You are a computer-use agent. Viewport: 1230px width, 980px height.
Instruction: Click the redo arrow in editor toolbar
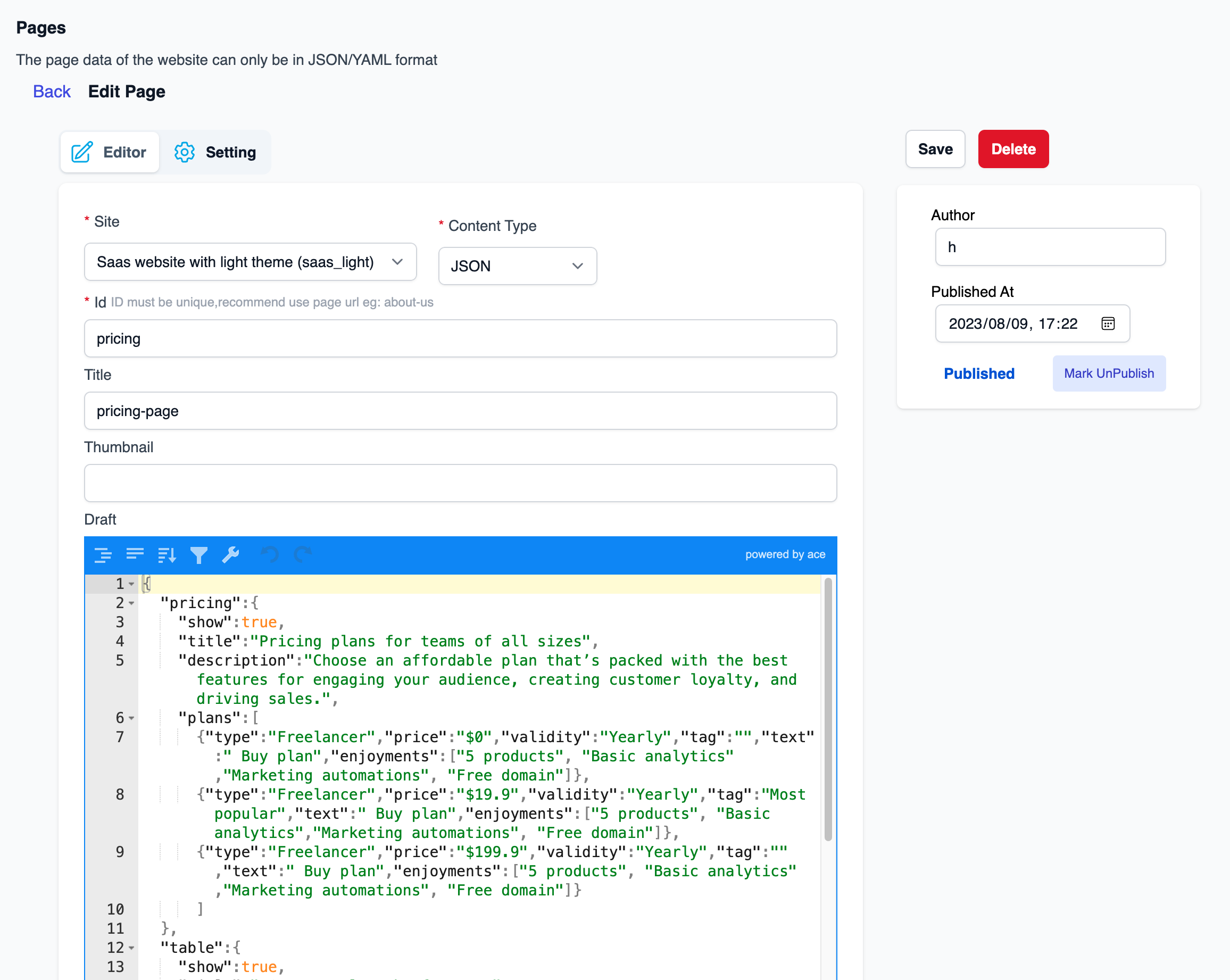pyautogui.click(x=302, y=554)
